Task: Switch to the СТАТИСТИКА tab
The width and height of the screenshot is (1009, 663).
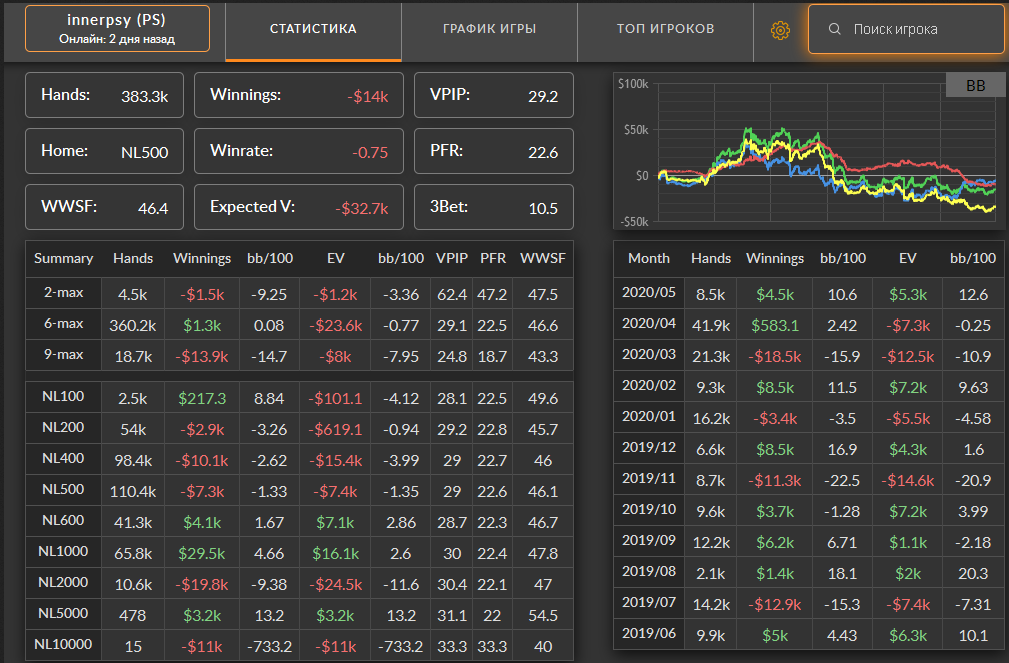Action: [x=313, y=29]
